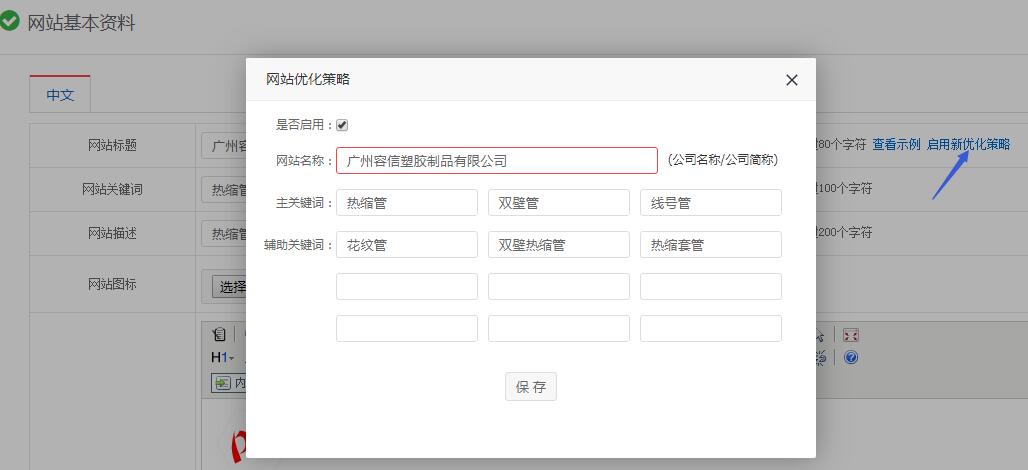Image resolution: width=1028 pixels, height=470 pixels.
Task: Click the 网站优化策略 dialog title
Action: tap(307, 79)
